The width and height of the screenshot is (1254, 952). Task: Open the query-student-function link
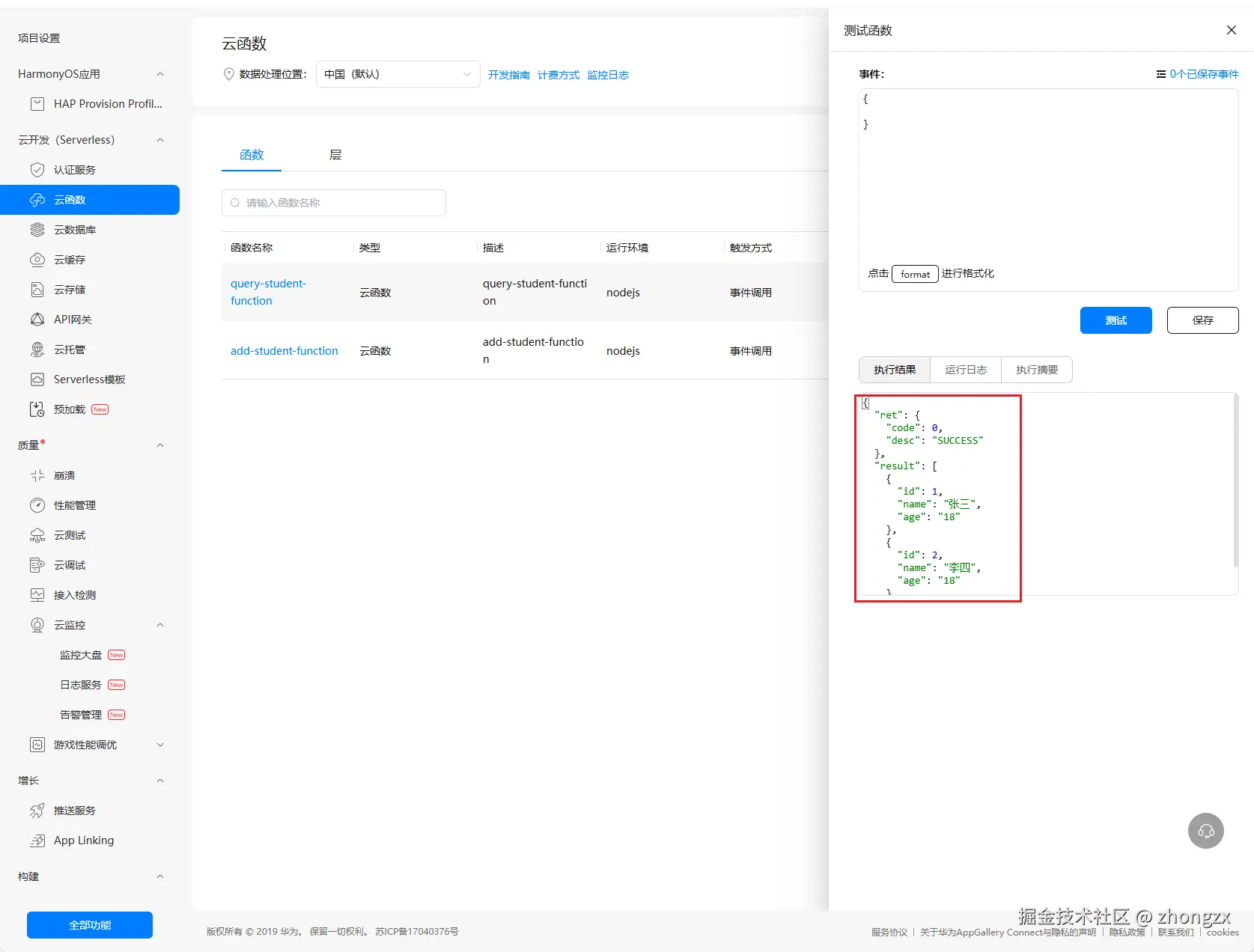268,292
